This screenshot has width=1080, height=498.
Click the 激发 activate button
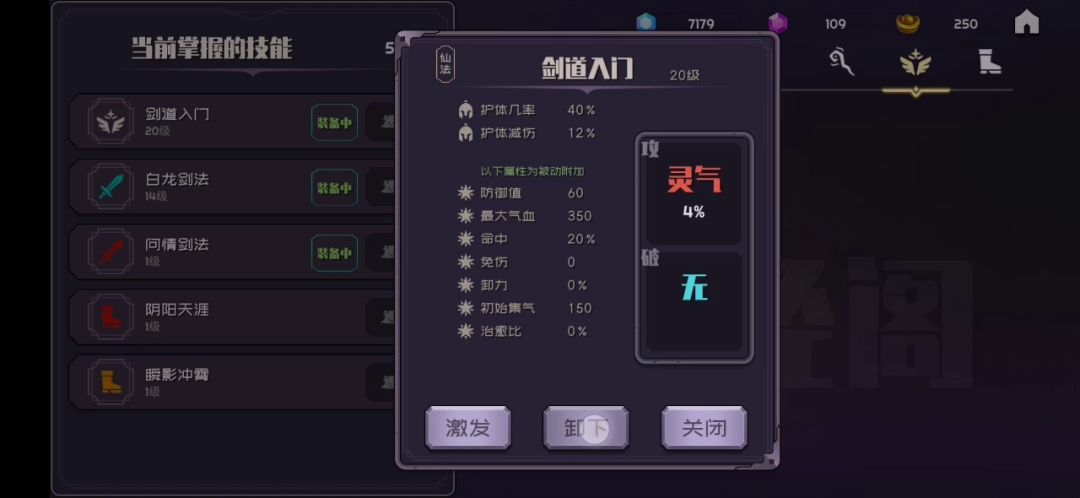click(x=468, y=428)
